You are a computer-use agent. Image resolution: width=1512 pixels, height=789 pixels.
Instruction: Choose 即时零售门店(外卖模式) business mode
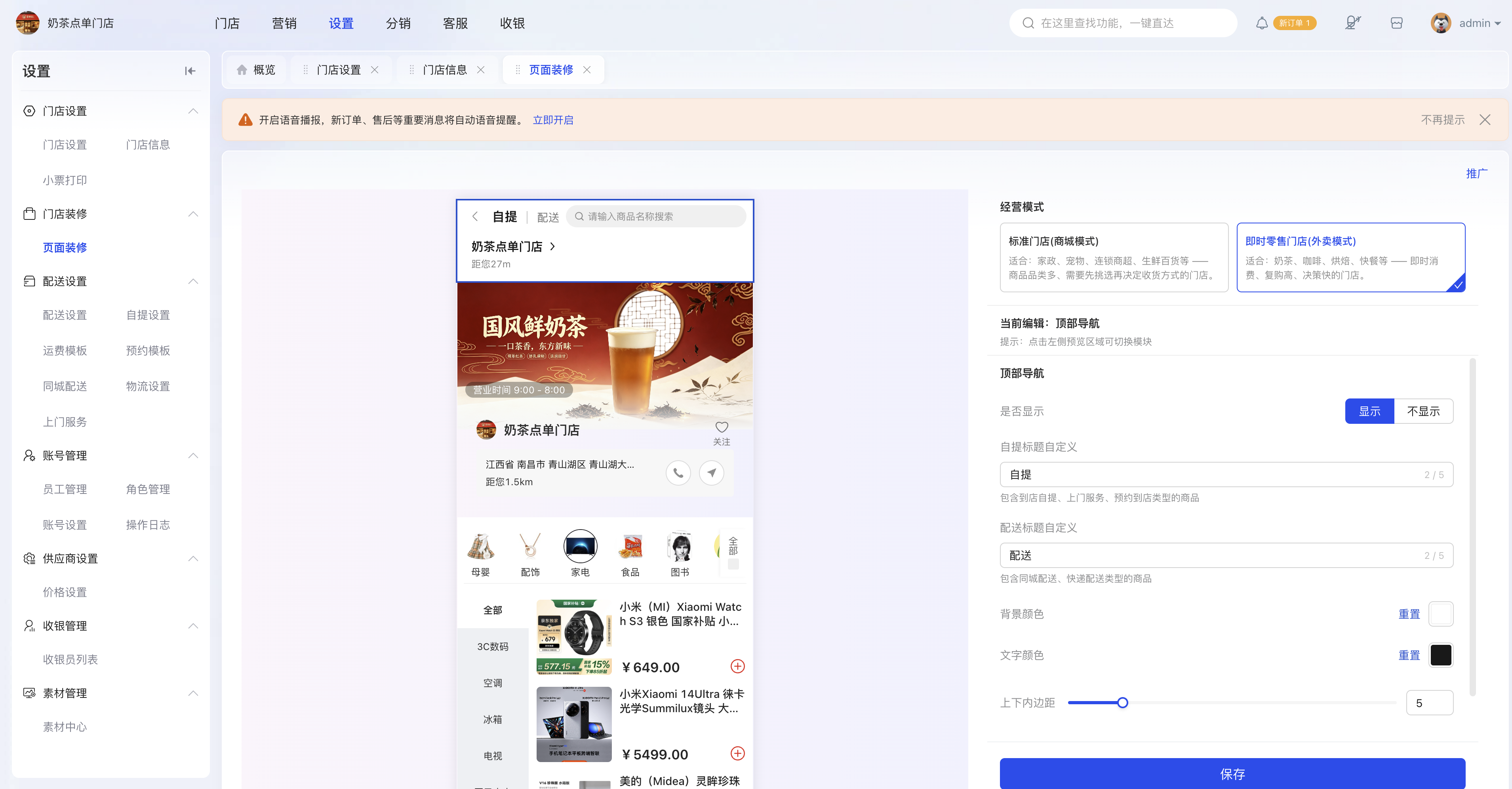(1350, 257)
